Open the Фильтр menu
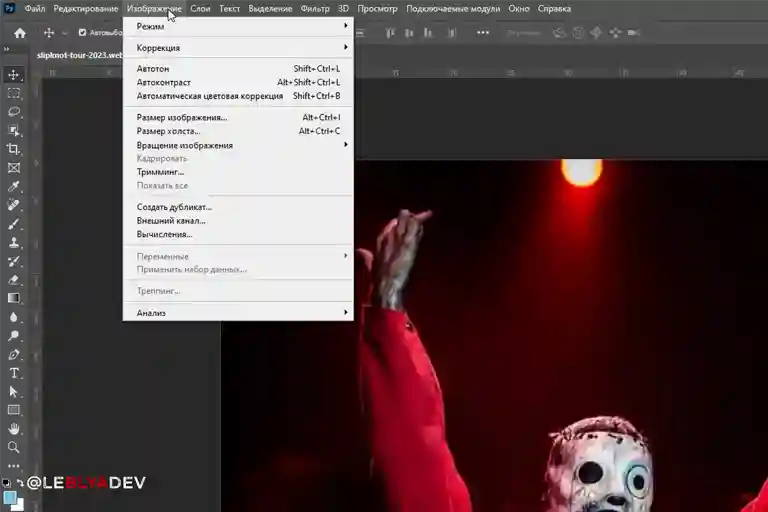 315,9
